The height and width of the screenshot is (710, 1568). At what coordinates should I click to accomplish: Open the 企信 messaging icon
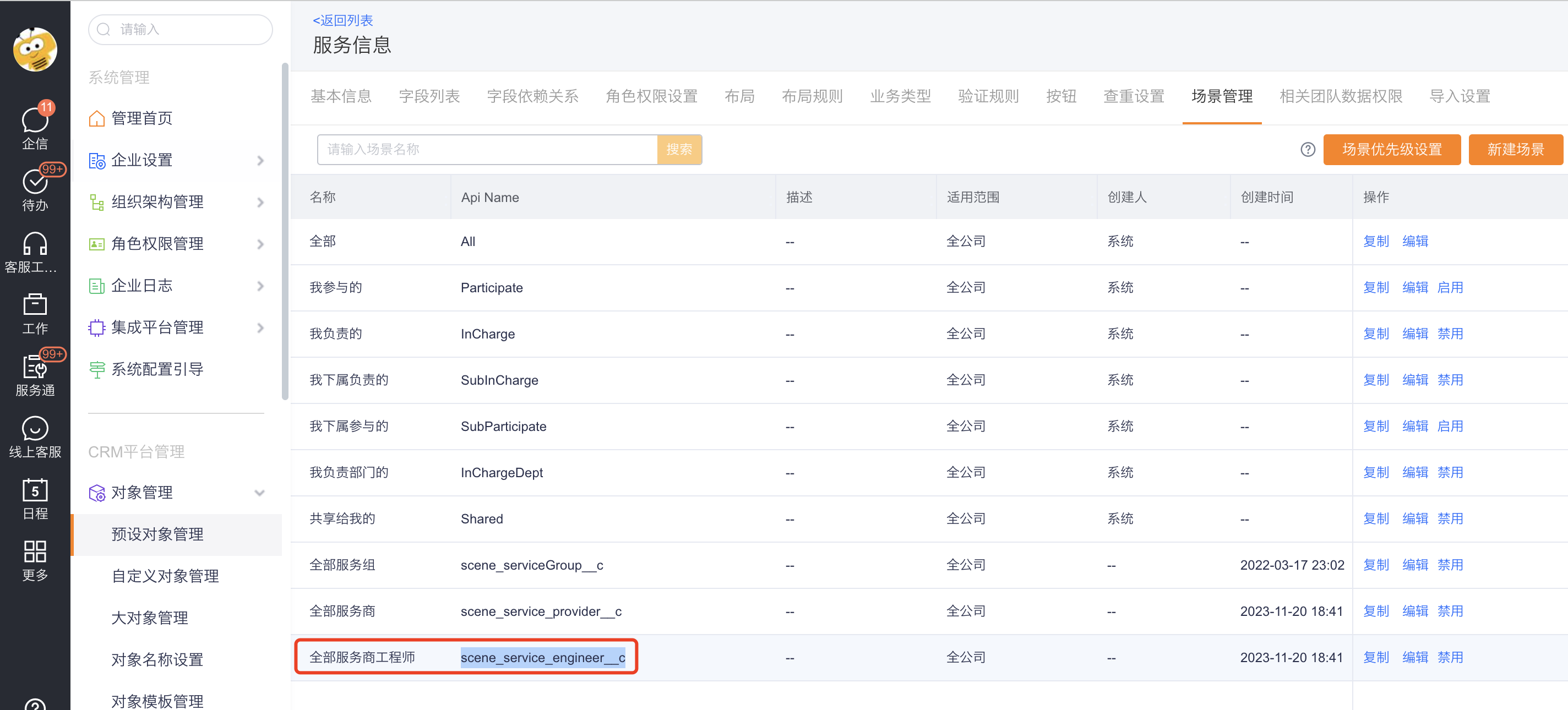point(35,120)
